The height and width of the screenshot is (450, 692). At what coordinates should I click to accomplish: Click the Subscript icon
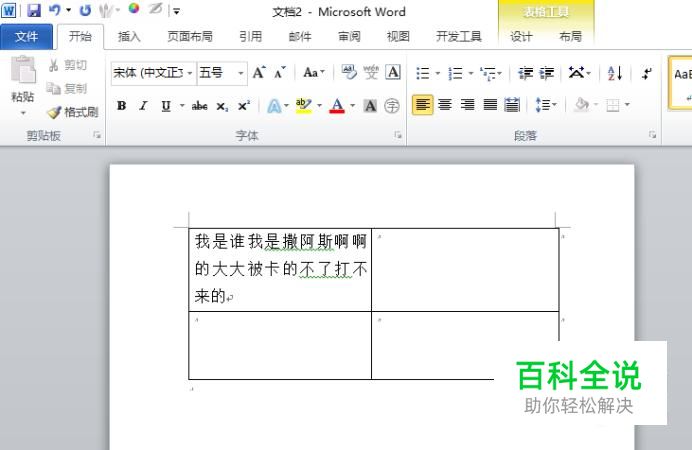(222, 106)
